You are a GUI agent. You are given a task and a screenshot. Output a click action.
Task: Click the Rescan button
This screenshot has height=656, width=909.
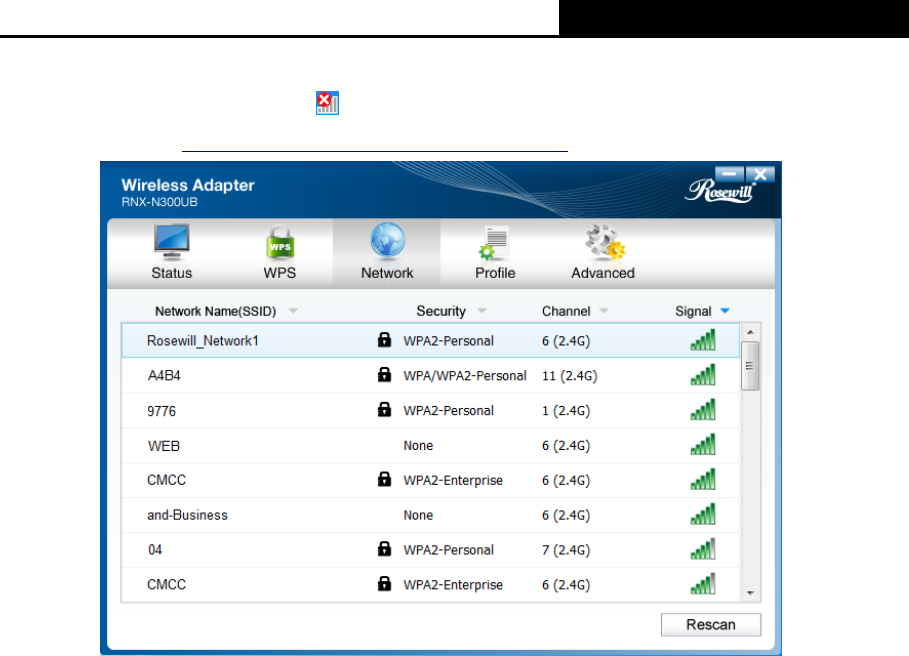(711, 625)
